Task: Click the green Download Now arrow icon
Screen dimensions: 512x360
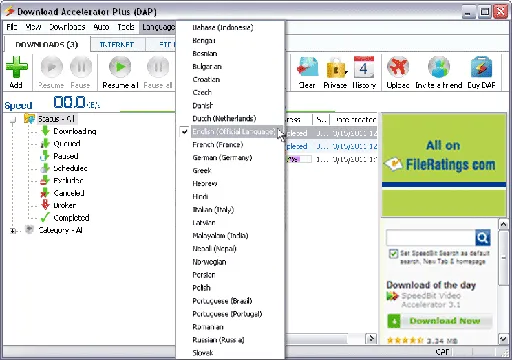Action: pyautogui.click(x=394, y=321)
